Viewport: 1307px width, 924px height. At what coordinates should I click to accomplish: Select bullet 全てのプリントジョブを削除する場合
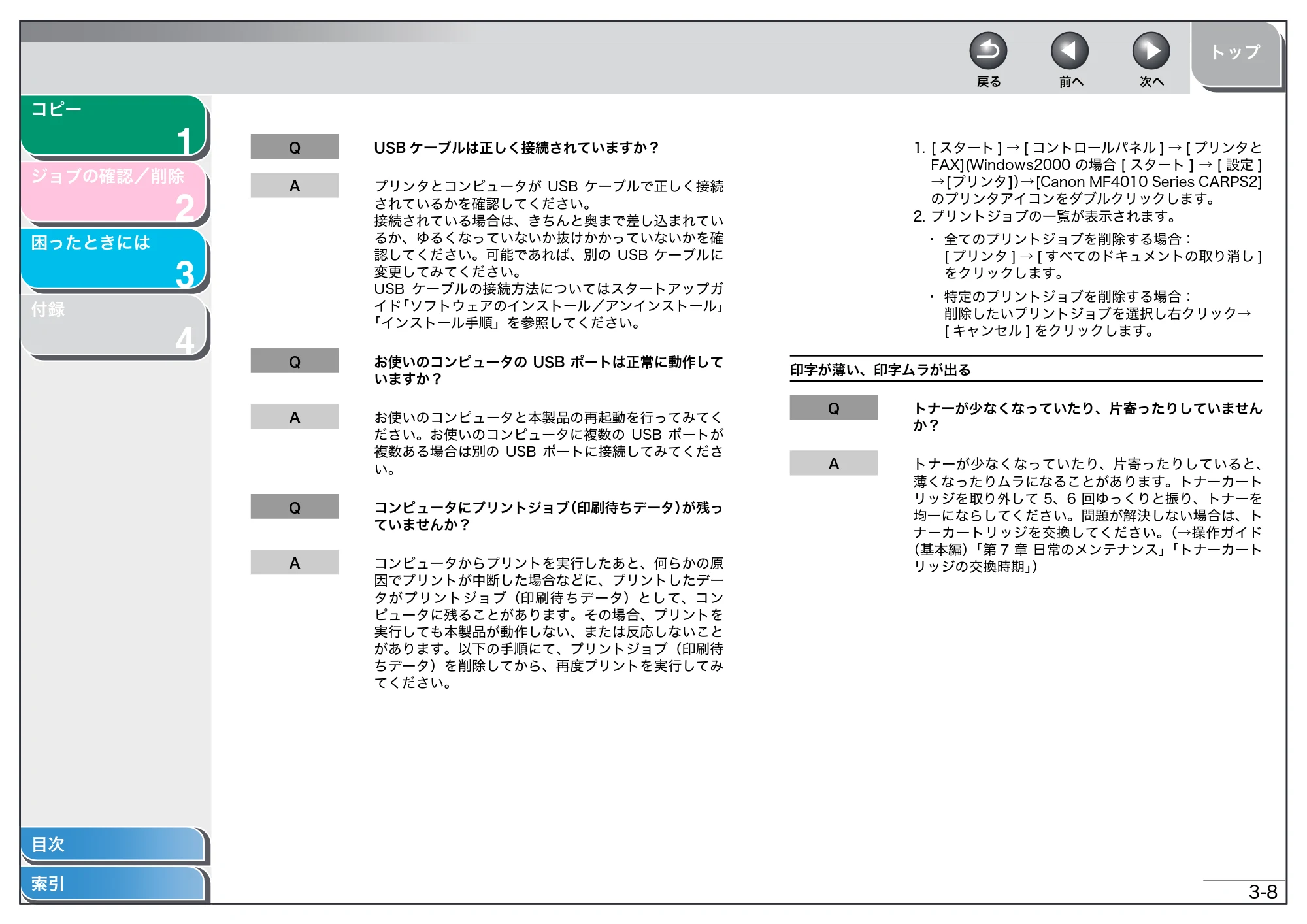tap(1096, 256)
